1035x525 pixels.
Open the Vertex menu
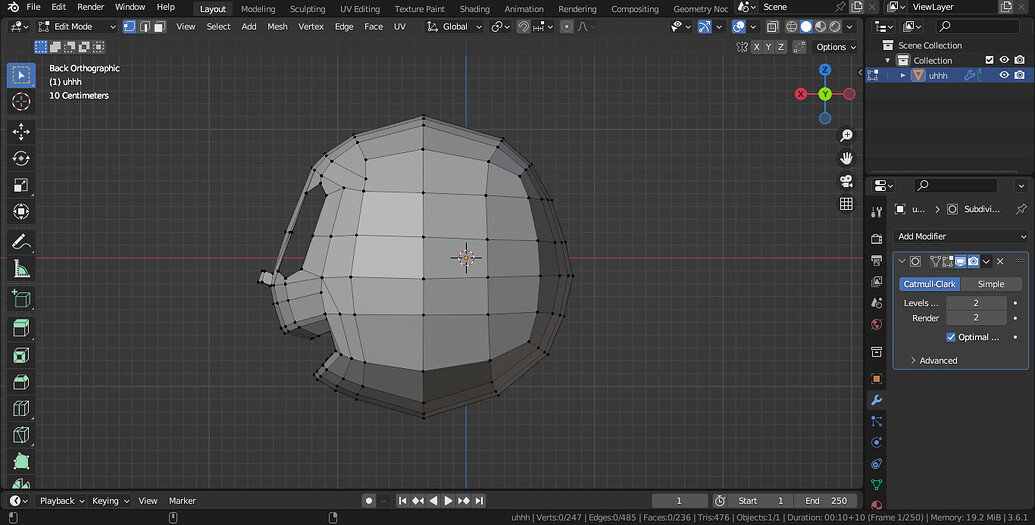pyautogui.click(x=311, y=26)
